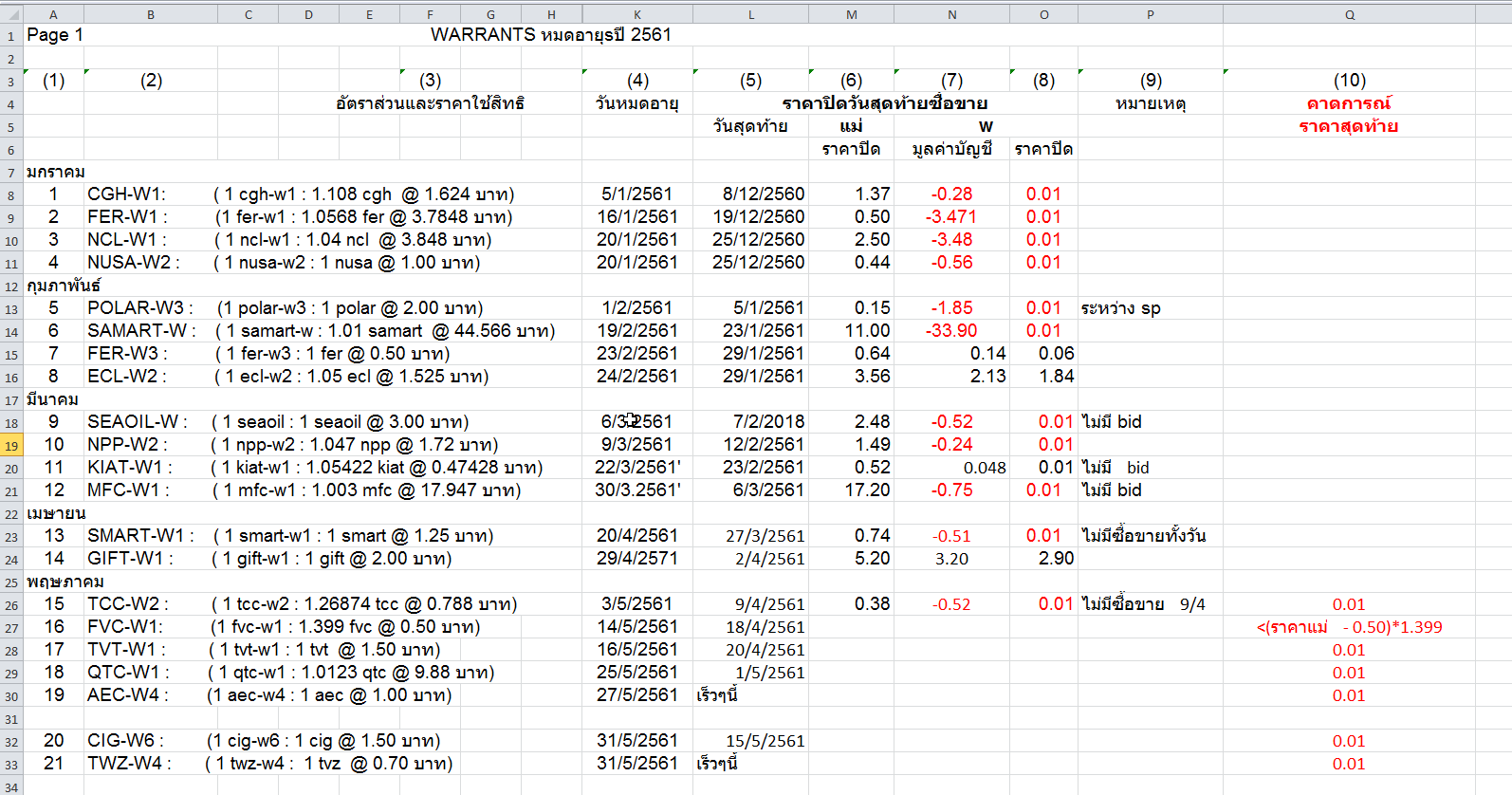Screen dimensions: 1512x795
Task: Click the 29/4/2571 expiry date cell
Action: tap(636, 559)
